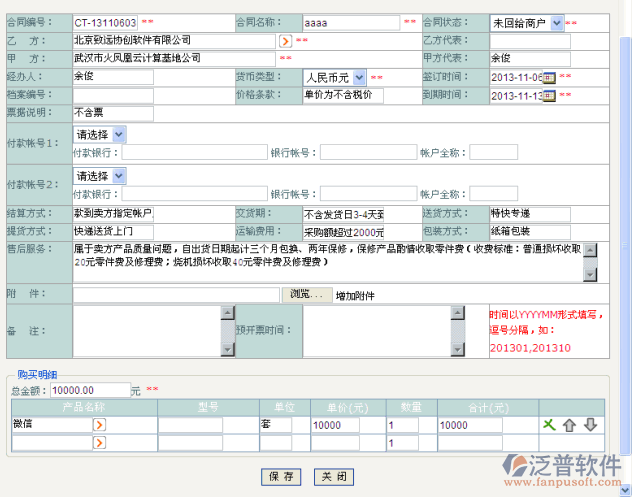The image size is (632, 498).
Task: Click the 浏览 file browse button
Action: pyautogui.click(x=307, y=294)
